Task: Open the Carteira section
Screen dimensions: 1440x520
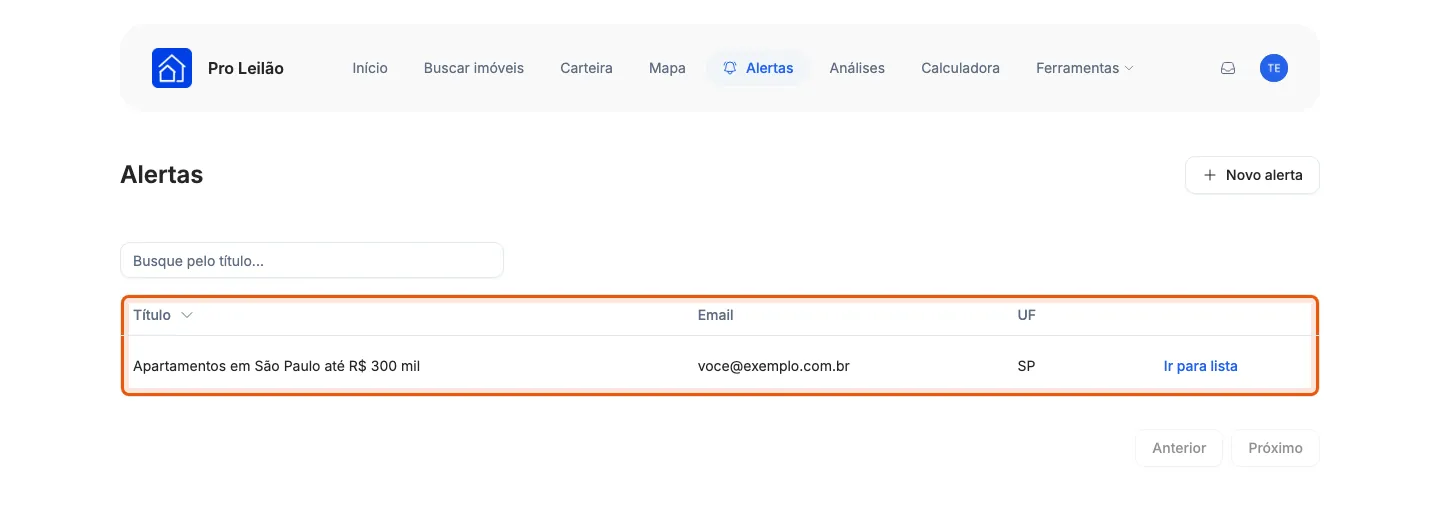Action: (x=586, y=68)
